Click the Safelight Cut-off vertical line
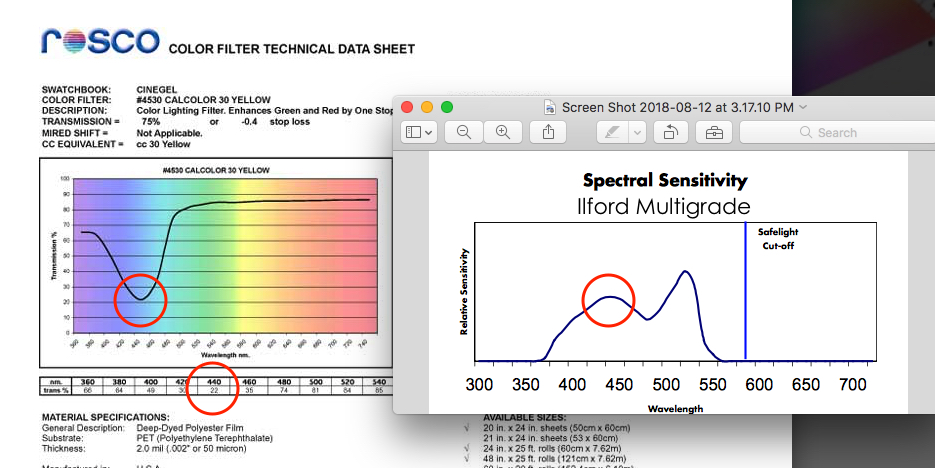Image resolution: width=935 pixels, height=468 pixels. tap(745, 300)
